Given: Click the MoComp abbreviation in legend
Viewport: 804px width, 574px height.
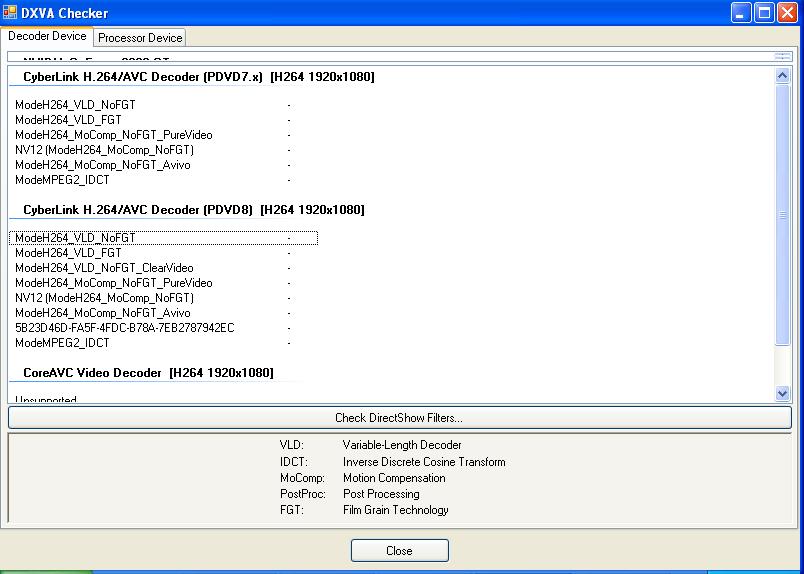Looking at the screenshot, I should click(303, 478).
